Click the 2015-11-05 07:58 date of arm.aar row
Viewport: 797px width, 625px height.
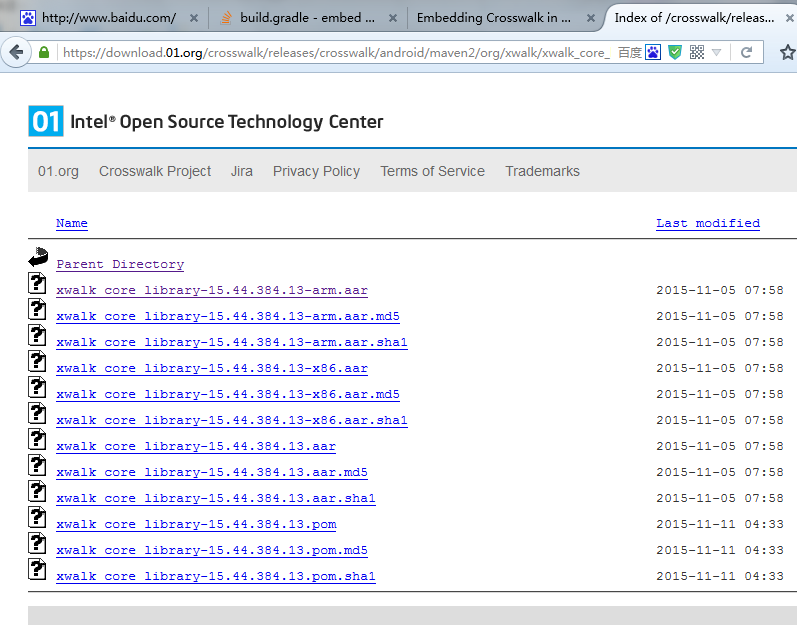click(x=720, y=290)
